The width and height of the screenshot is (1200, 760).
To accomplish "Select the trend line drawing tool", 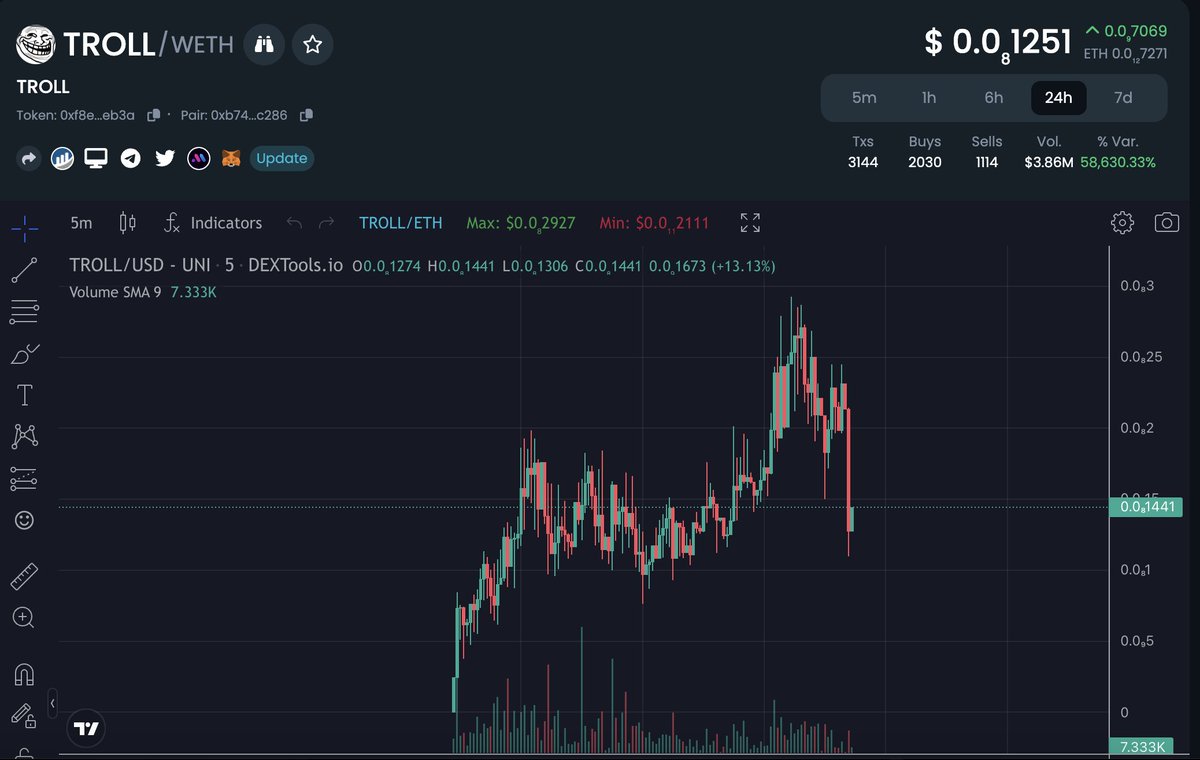I will (24, 269).
